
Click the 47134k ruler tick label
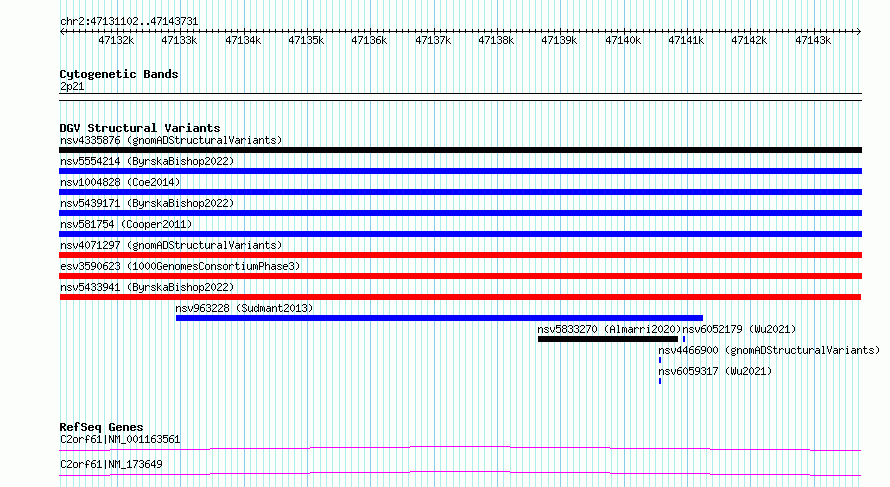[x=243, y=40]
